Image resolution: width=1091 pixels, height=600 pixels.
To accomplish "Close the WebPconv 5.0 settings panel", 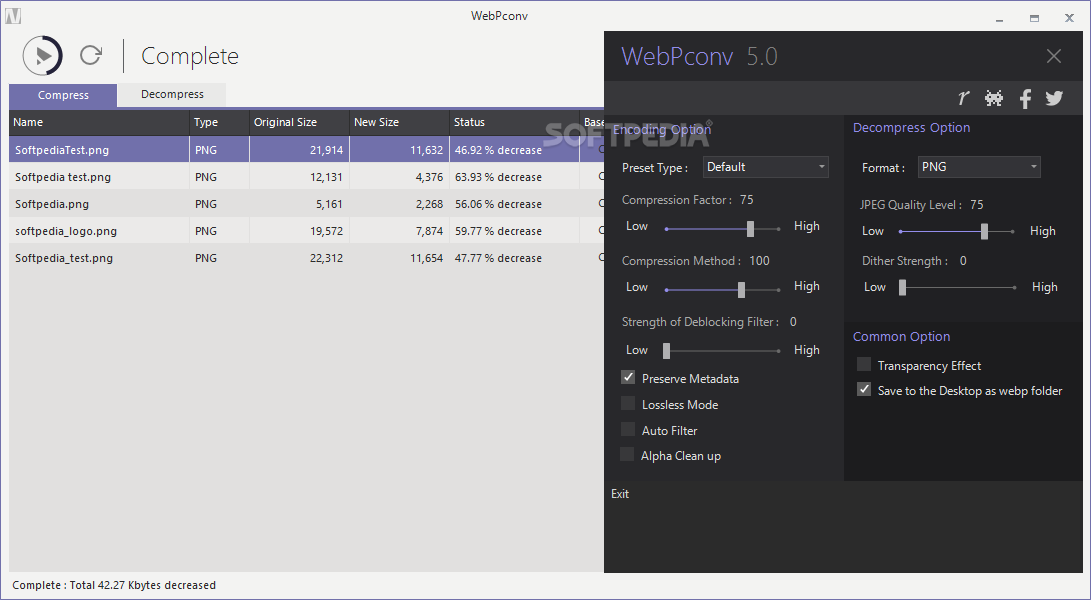I will (x=1053, y=56).
